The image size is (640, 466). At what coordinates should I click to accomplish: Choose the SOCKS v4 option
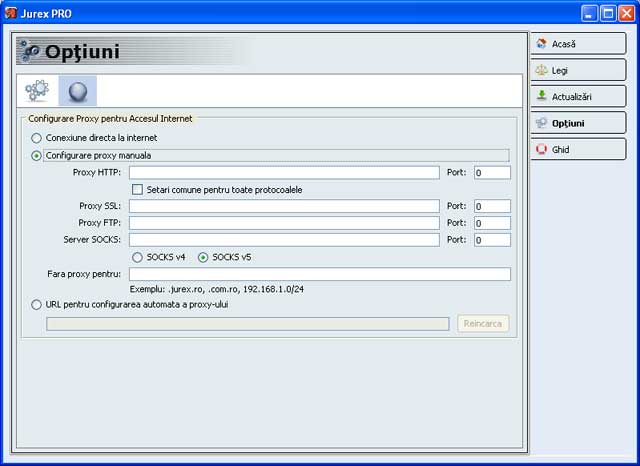coord(138,257)
